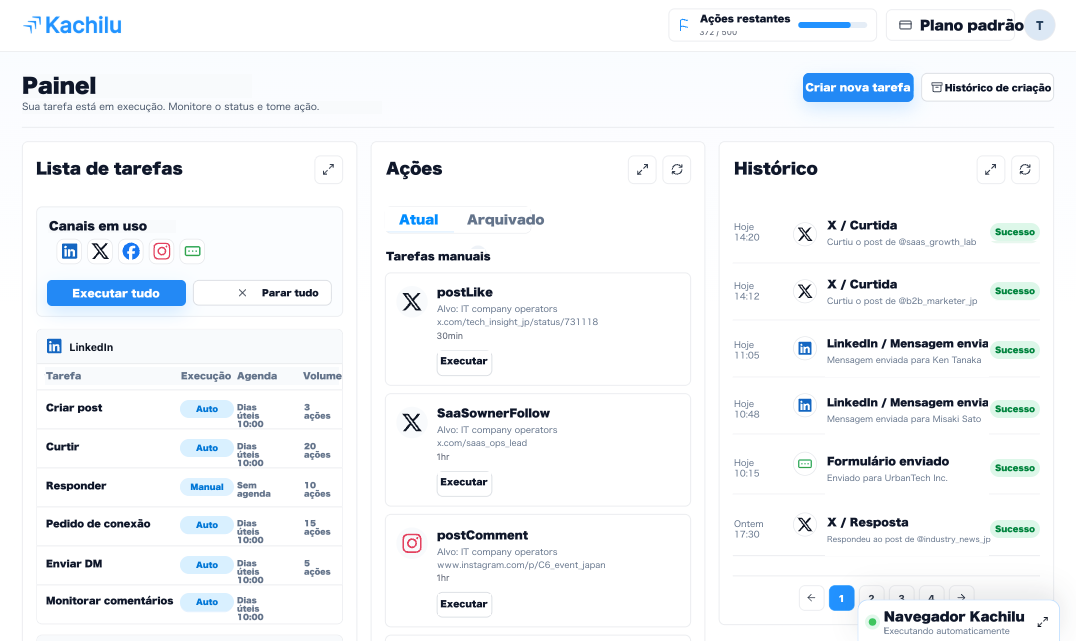Toggle the Auto mode for Criar post
Image resolution: width=1076 pixels, height=641 pixels.
pos(207,409)
